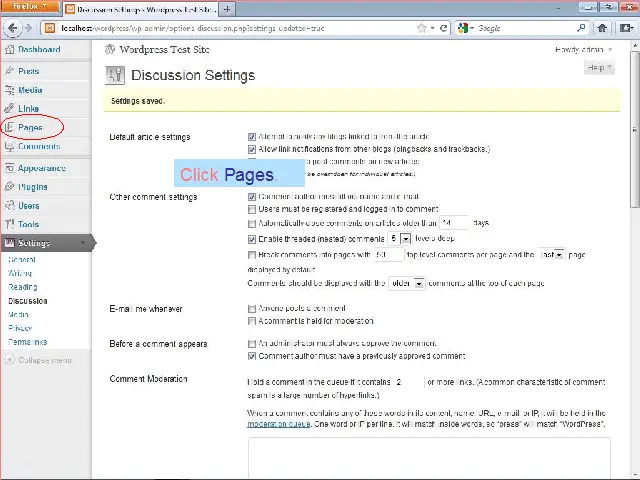Click the Reload page icon
The height and width of the screenshot is (480, 640).
pyautogui.click(x=443, y=28)
